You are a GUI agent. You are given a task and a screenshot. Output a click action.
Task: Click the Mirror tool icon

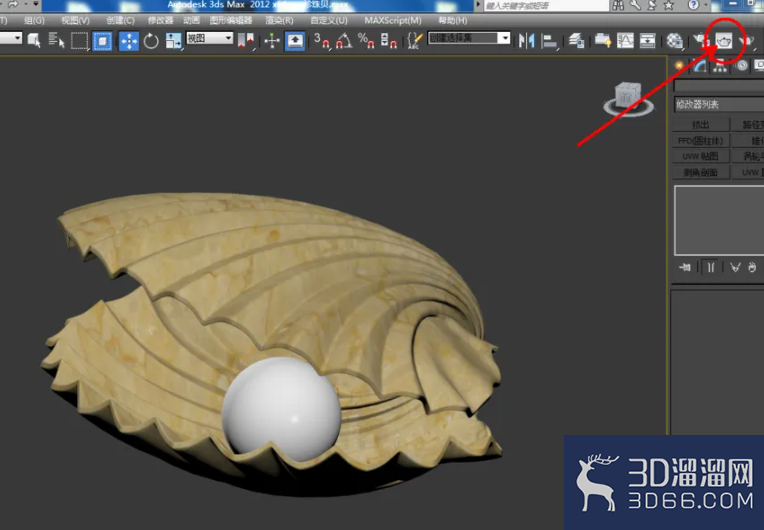(x=526, y=41)
